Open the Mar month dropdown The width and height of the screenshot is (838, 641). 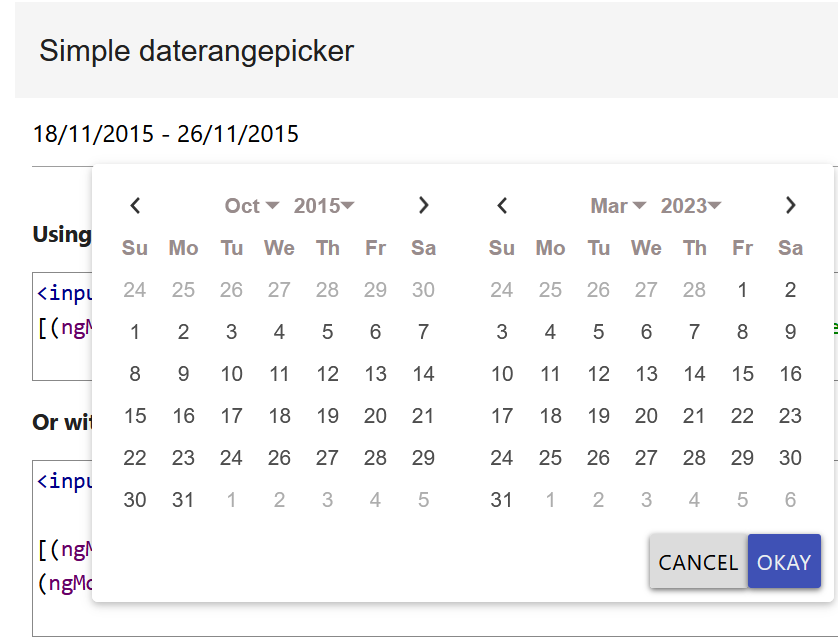(x=617, y=205)
